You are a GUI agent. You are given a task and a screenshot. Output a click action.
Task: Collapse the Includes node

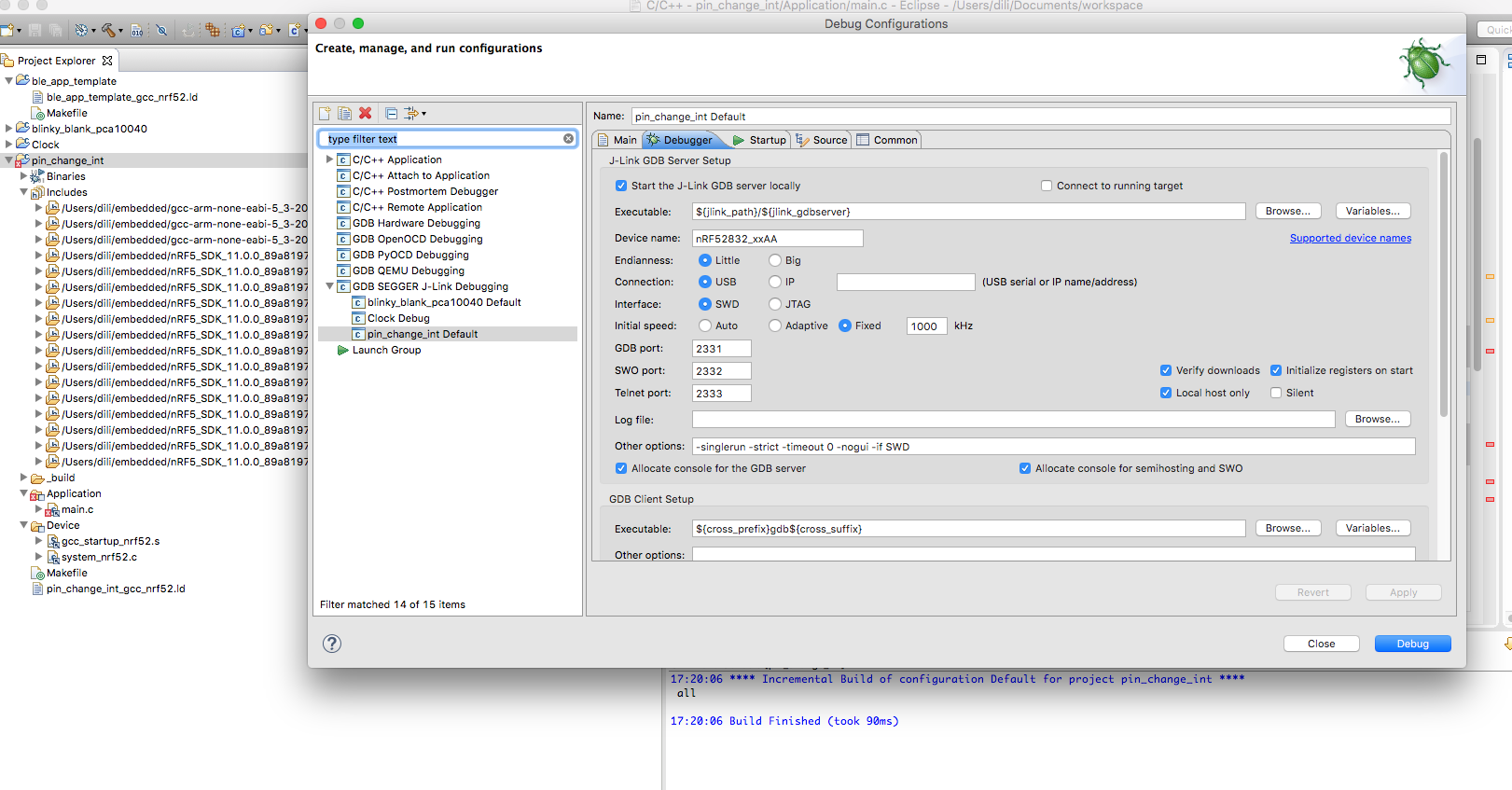24,192
